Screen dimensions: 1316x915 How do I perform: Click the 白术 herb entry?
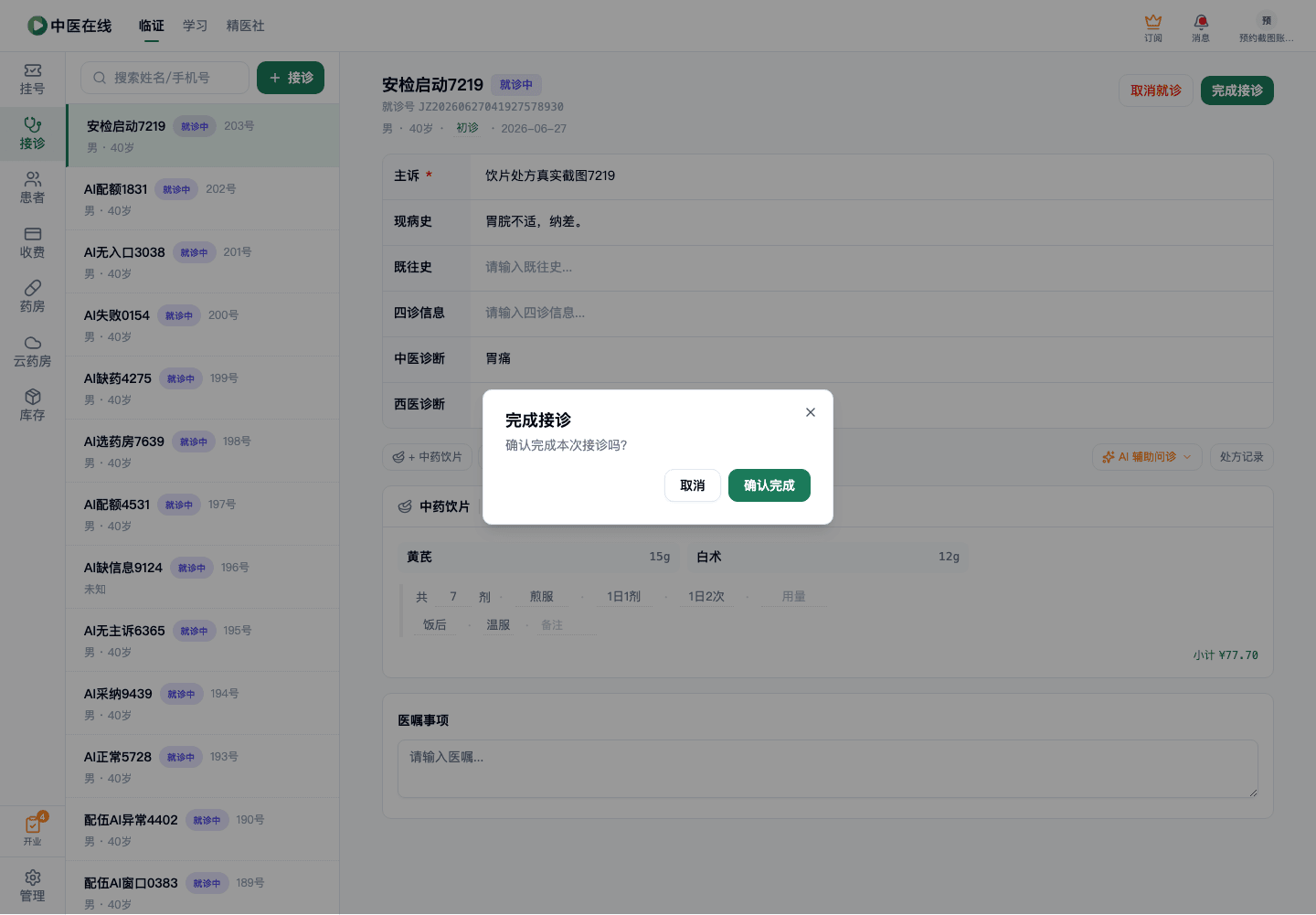[x=828, y=557]
